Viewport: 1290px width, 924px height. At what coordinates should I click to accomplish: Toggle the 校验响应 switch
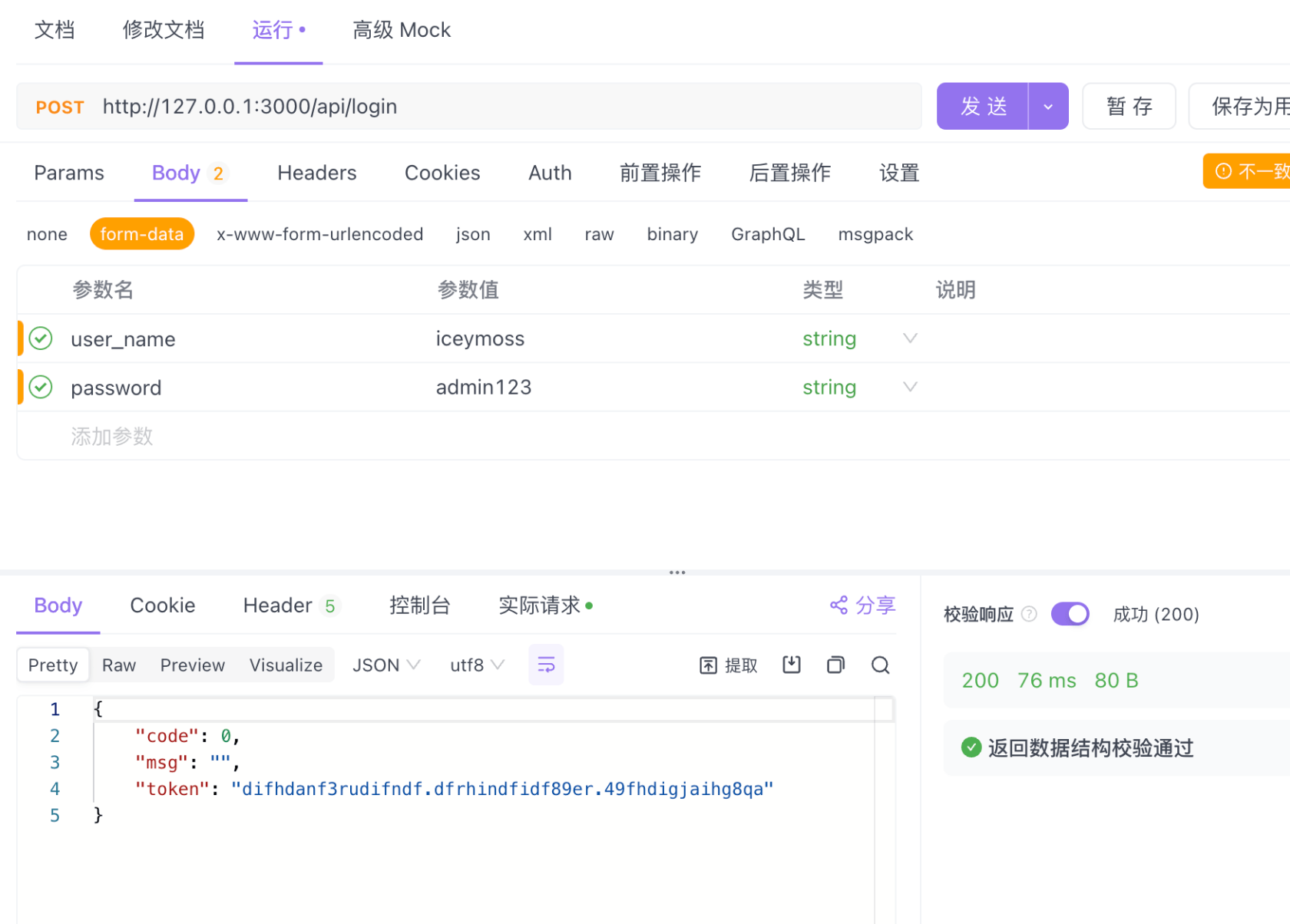pos(1070,614)
